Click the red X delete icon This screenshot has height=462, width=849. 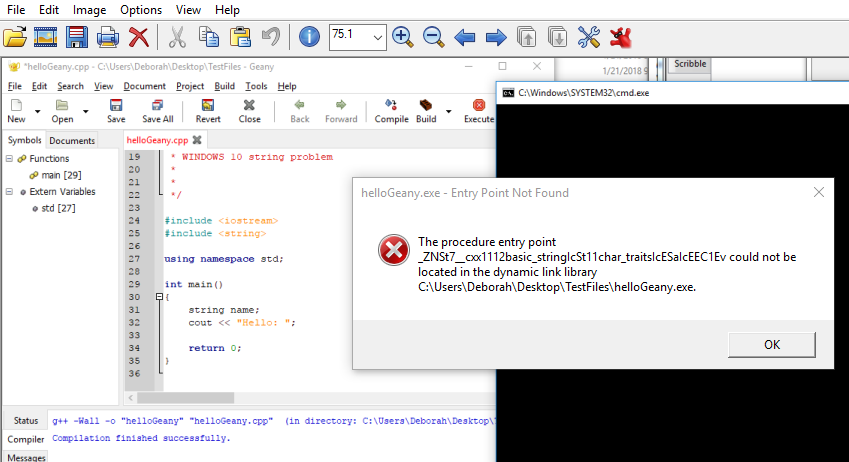click(x=139, y=37)
